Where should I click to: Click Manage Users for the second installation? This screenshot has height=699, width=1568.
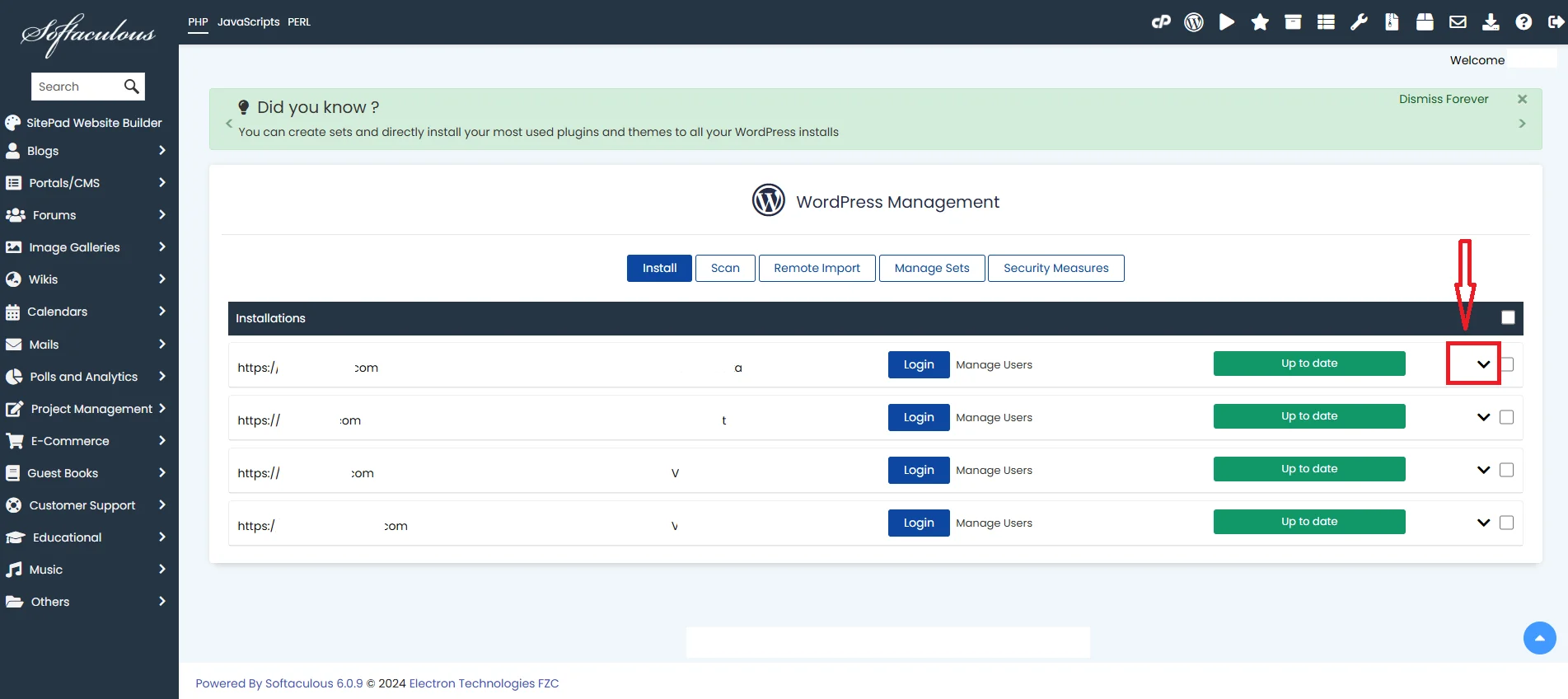point(994,418)
